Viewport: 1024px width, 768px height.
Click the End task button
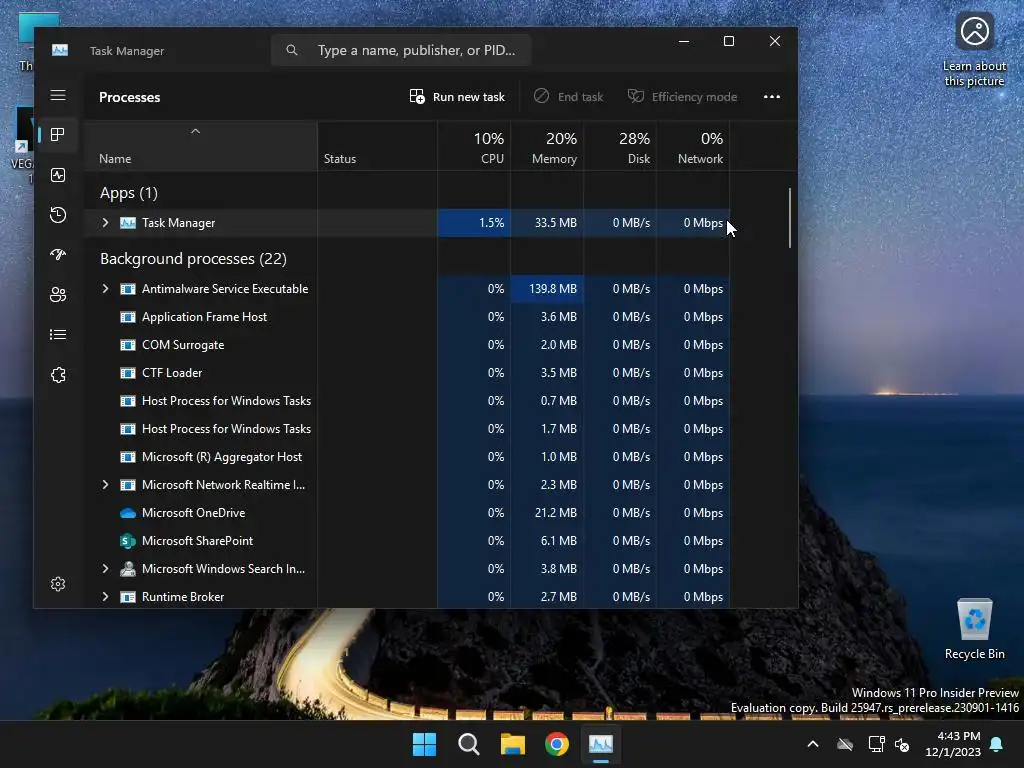[x=568, y=97]
